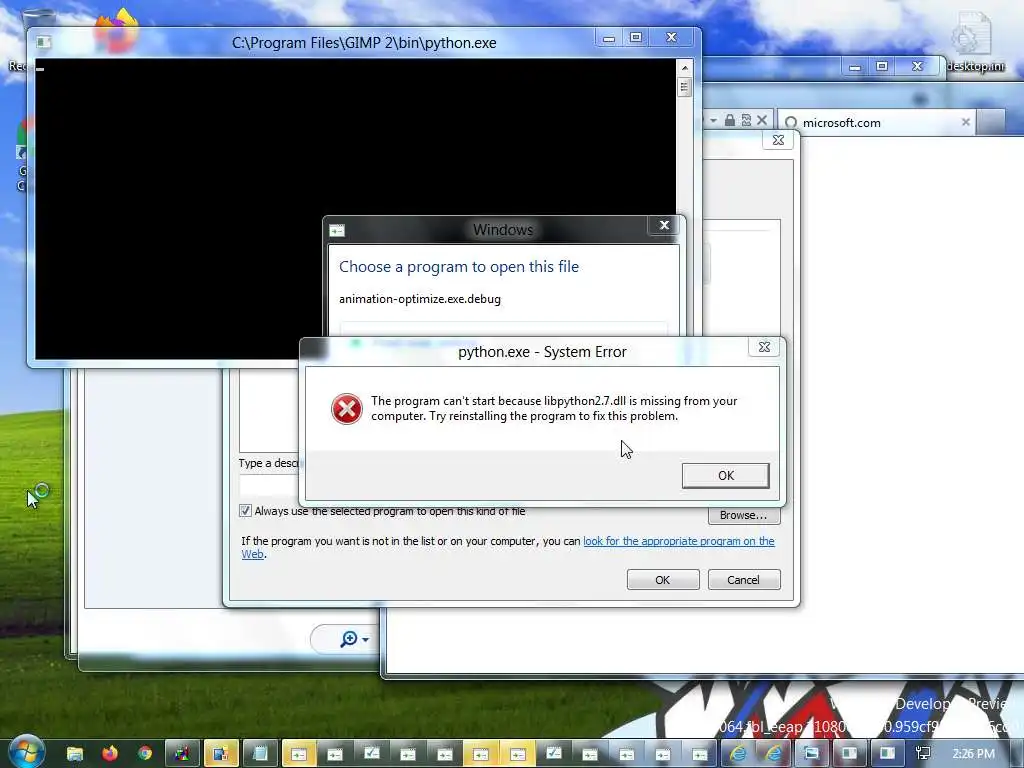The image size is (1024, 768).
Task: Click the 2:26 PM taskbar clock
Action: coord(973,754)
